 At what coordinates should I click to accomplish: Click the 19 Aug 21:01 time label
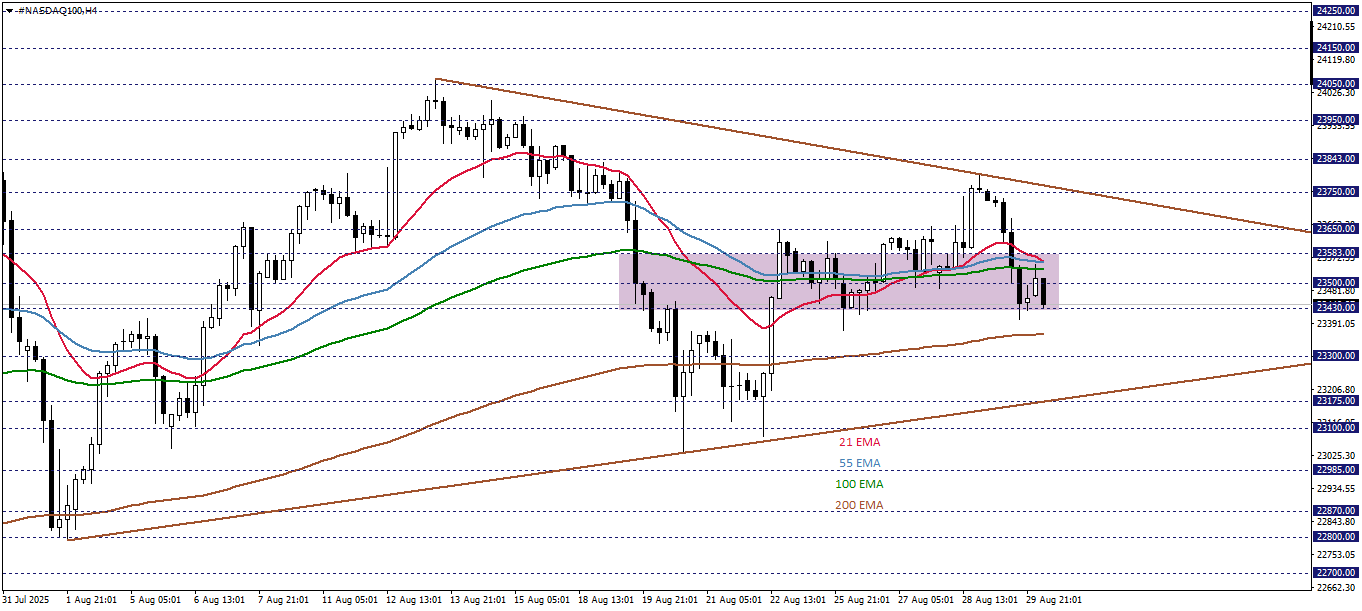click(x=670, y=600)
